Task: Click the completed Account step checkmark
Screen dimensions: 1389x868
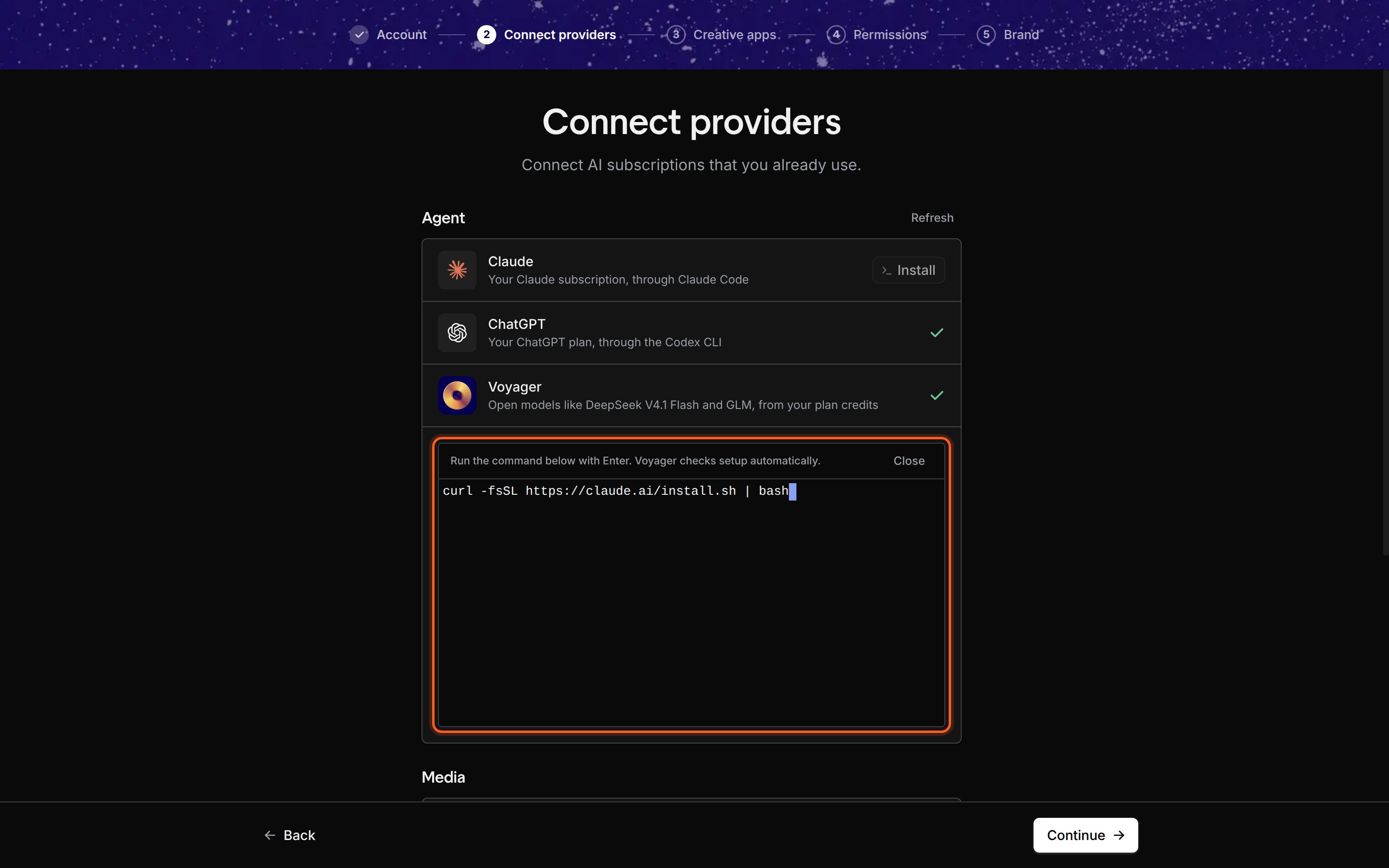Action: coord(359,34)
